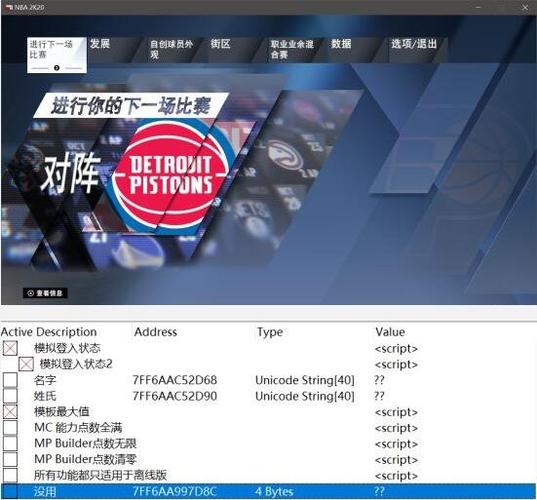Click <script> value of 模拟登入状态 row
Viewport: 537px width, 500px height.
click(x=396, y=349)
